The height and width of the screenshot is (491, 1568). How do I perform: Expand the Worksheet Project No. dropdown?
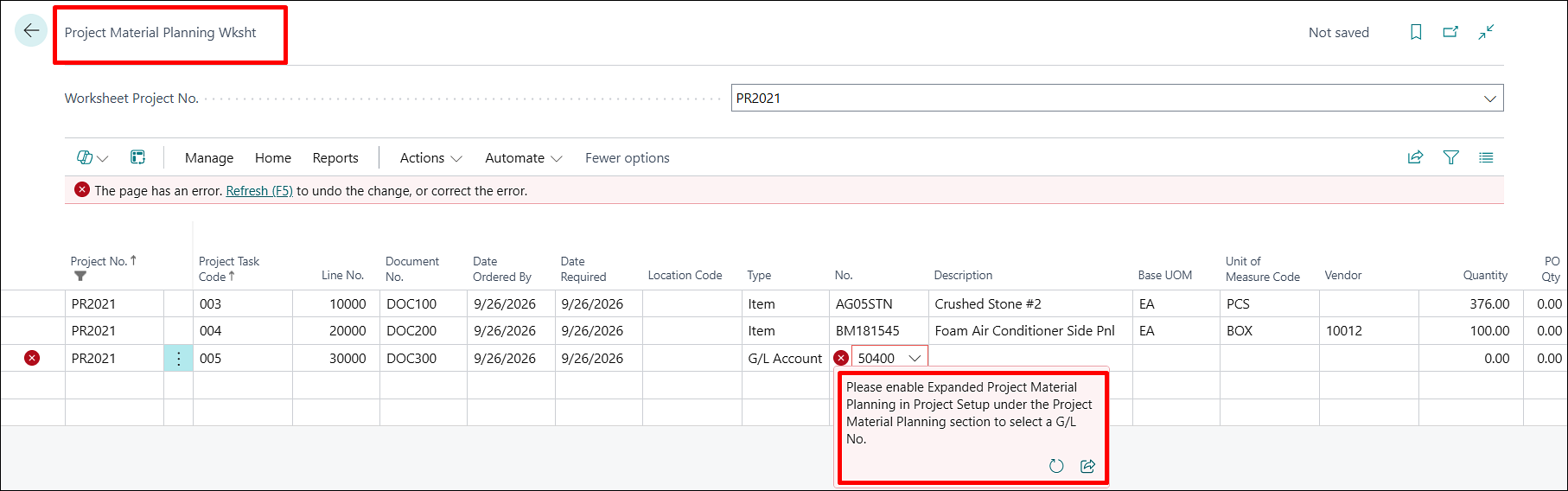pyautogui.click(x=1490, y=99)
